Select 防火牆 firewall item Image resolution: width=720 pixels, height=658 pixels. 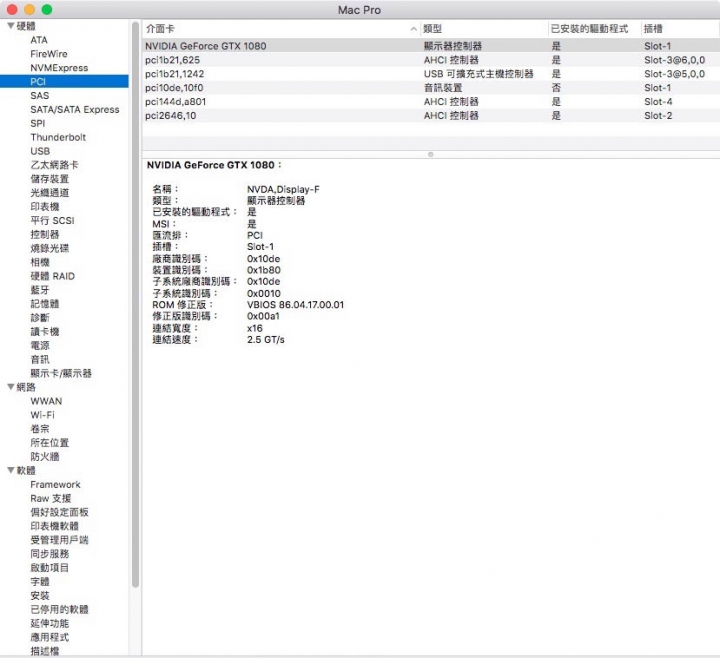(x=45, y=456)
